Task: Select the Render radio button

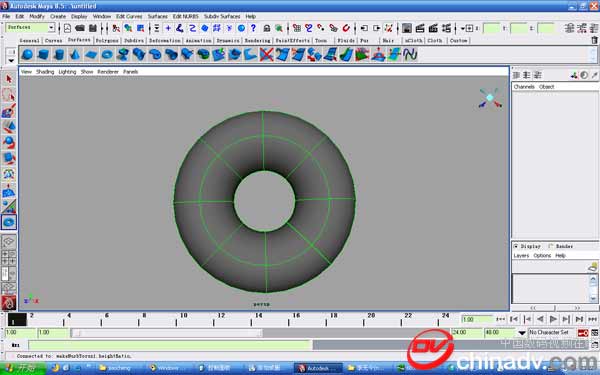Action: pyautogui.click(x=551, y=246)
